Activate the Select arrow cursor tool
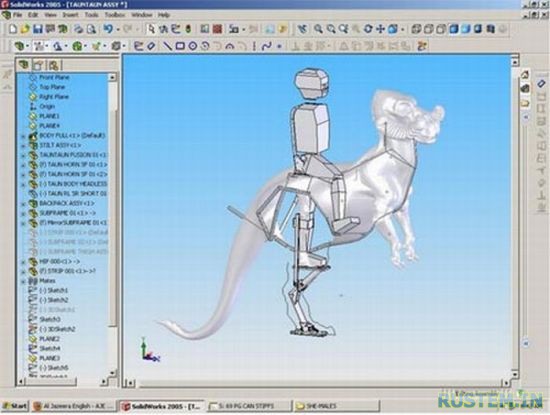This screenshot has width=550, height=415. [151, 29]
